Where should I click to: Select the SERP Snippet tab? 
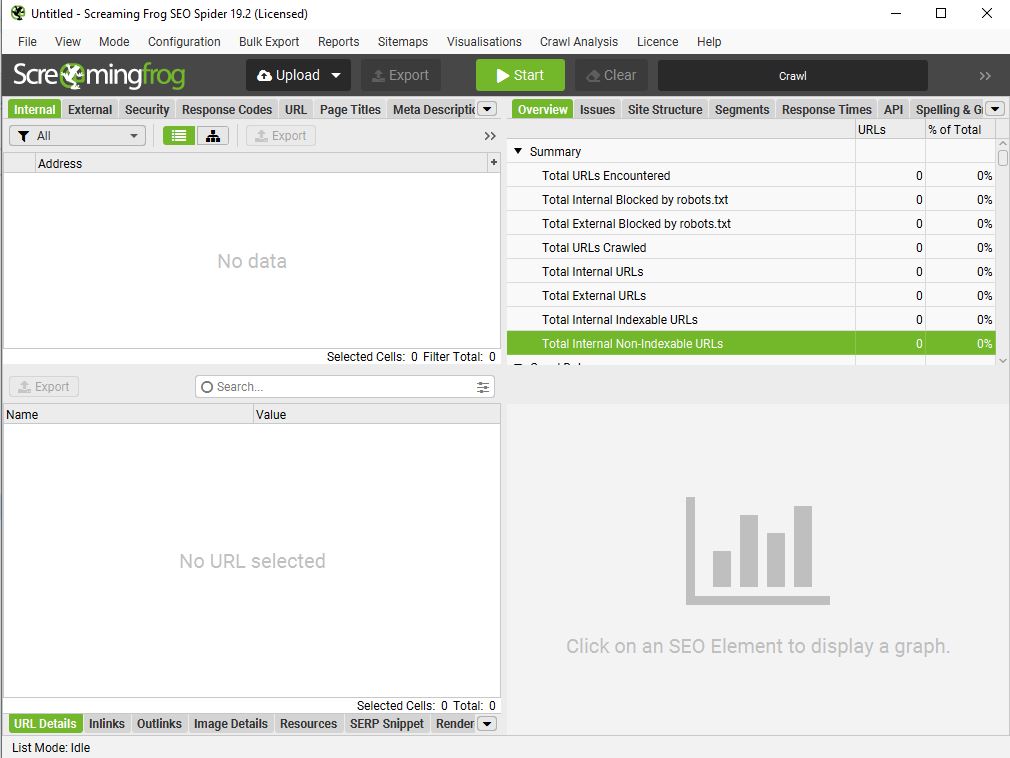pyautogui.click(x=386, y=724)
